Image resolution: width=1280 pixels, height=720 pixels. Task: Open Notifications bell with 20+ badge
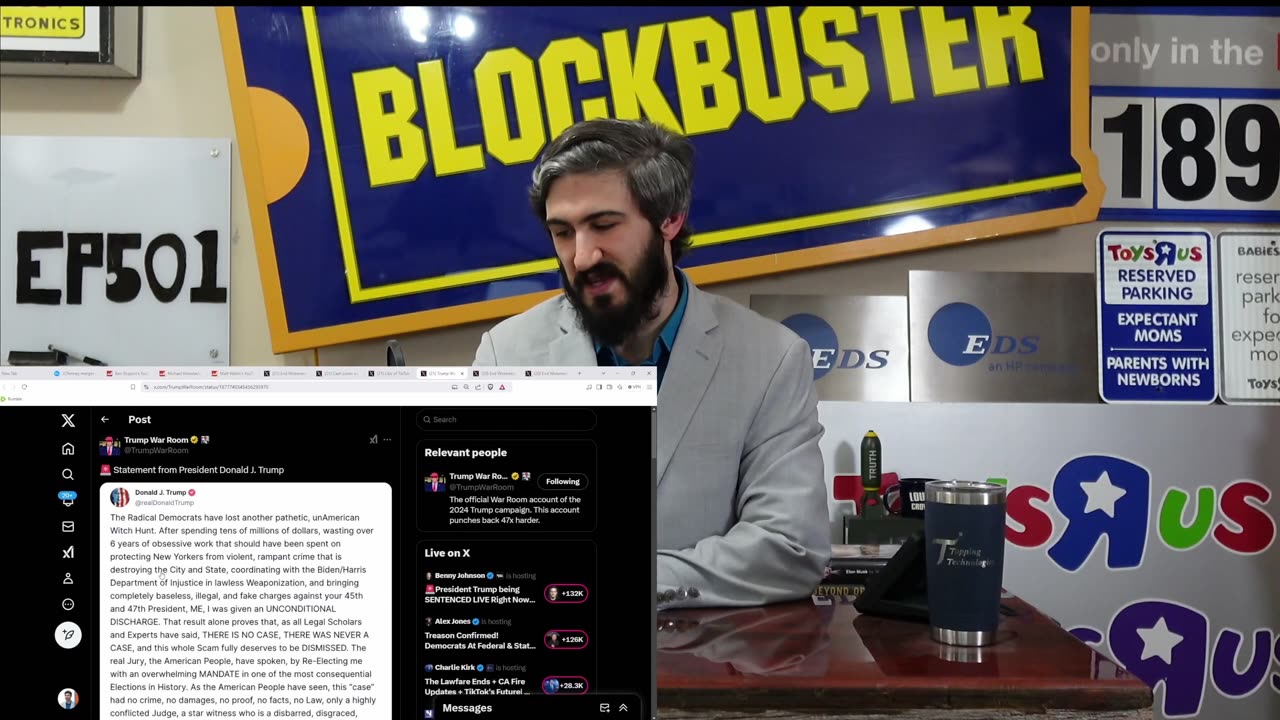[x=68, y=500]
